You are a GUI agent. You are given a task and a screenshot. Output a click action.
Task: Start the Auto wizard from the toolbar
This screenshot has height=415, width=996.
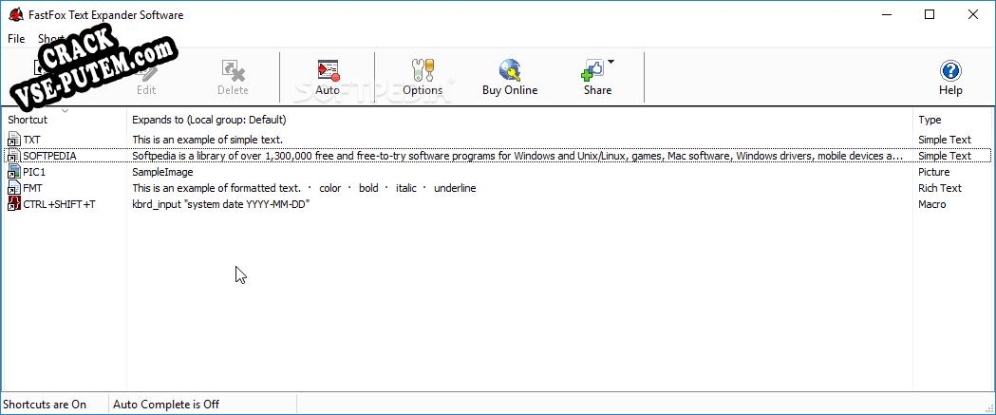(328, 77)
